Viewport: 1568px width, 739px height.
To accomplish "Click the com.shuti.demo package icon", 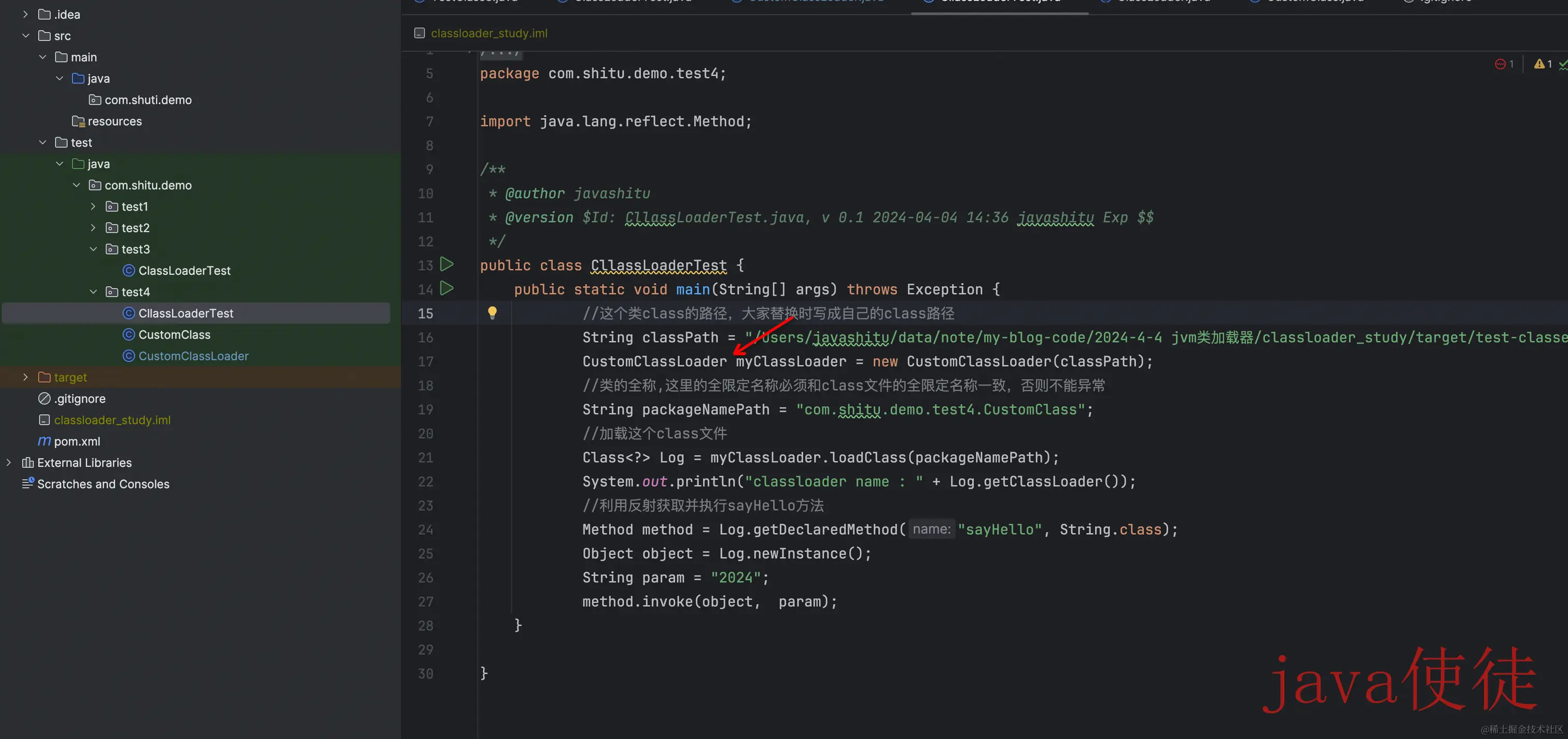I will pyautogui.click(x=95, y=99).
